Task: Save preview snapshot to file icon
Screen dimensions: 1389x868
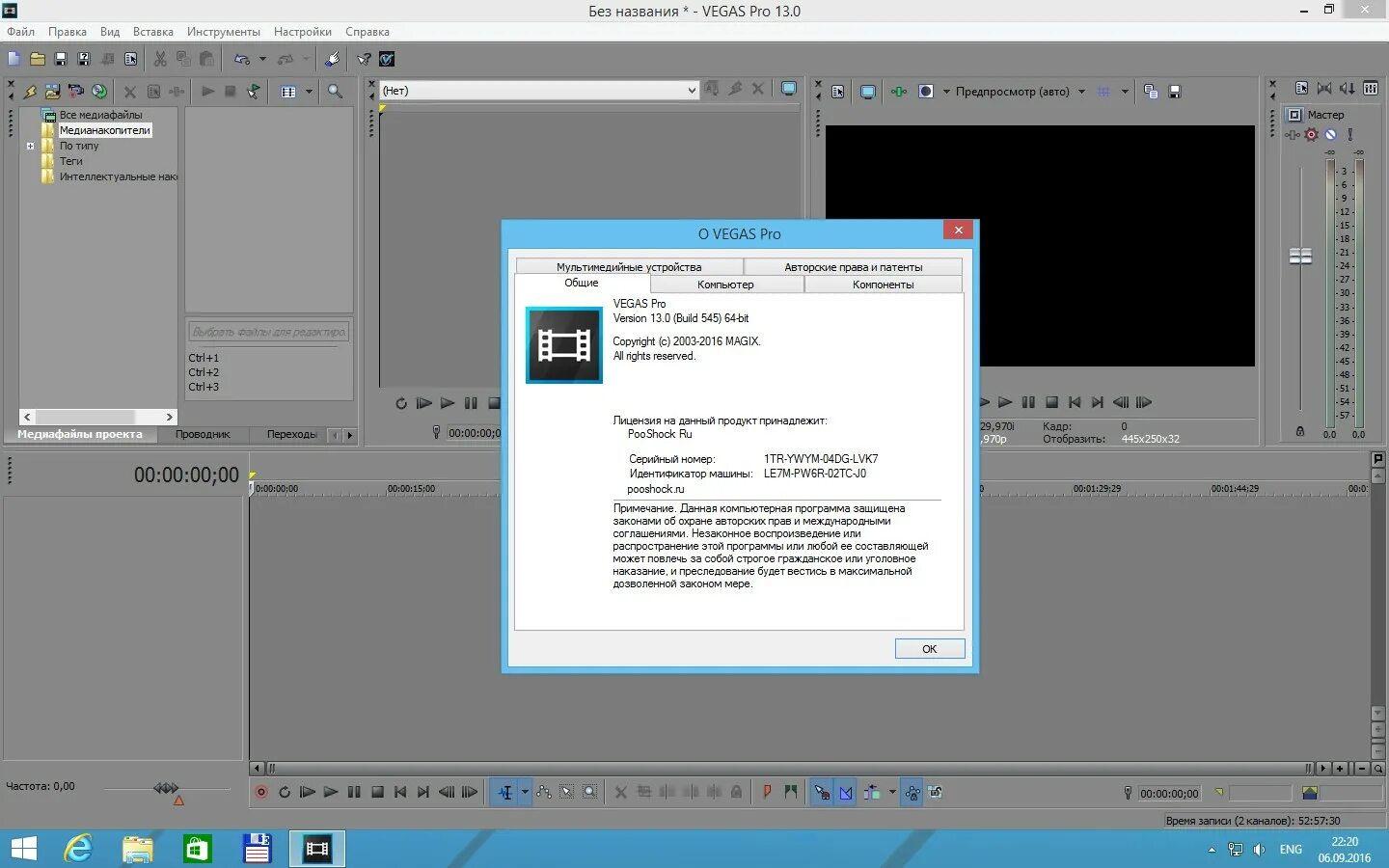Action: click(1175, 92)
